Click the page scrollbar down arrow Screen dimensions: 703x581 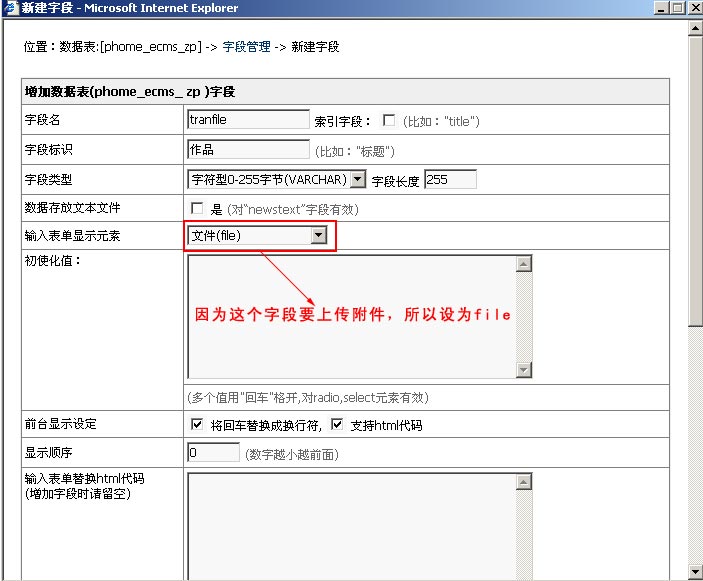pos(695,572)
